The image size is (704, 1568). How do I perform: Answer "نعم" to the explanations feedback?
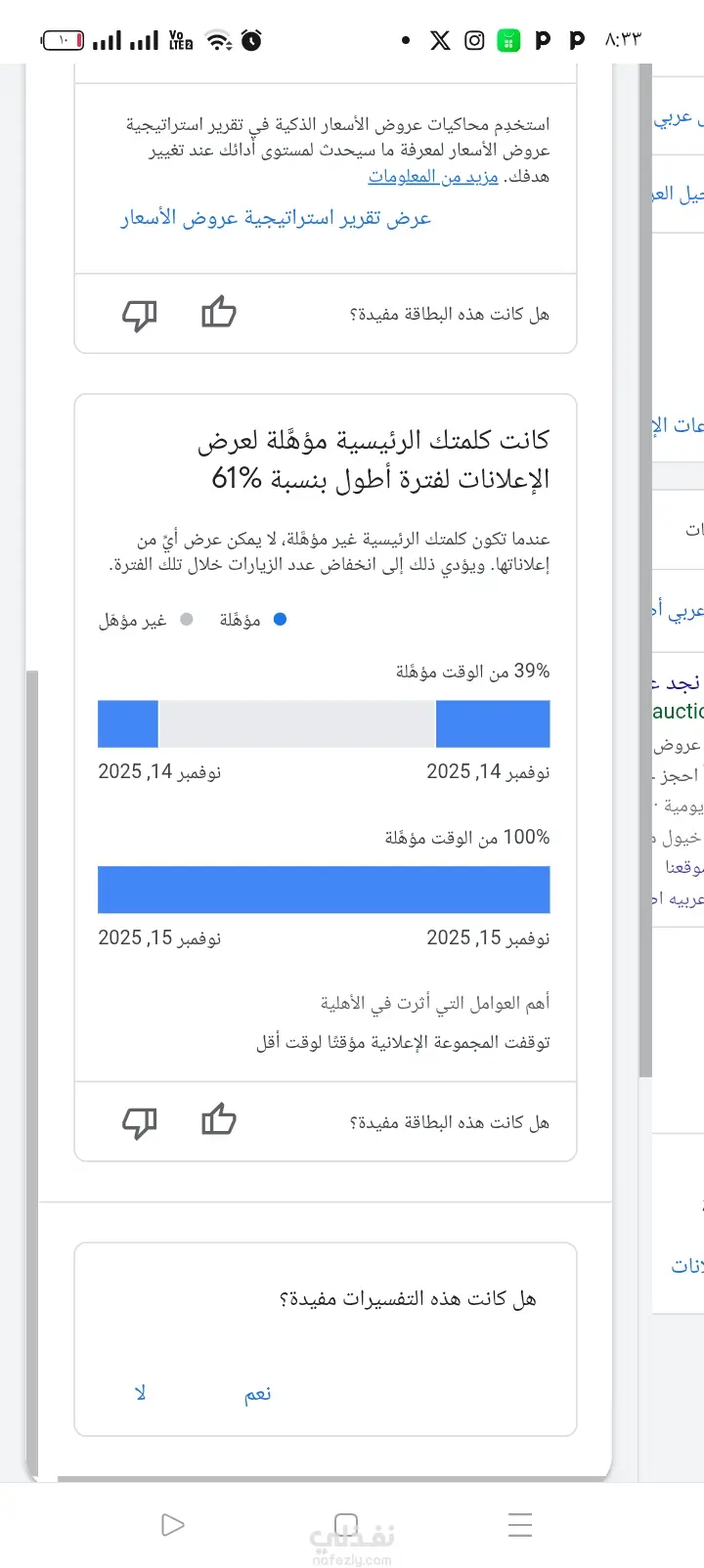point(258,1394)
